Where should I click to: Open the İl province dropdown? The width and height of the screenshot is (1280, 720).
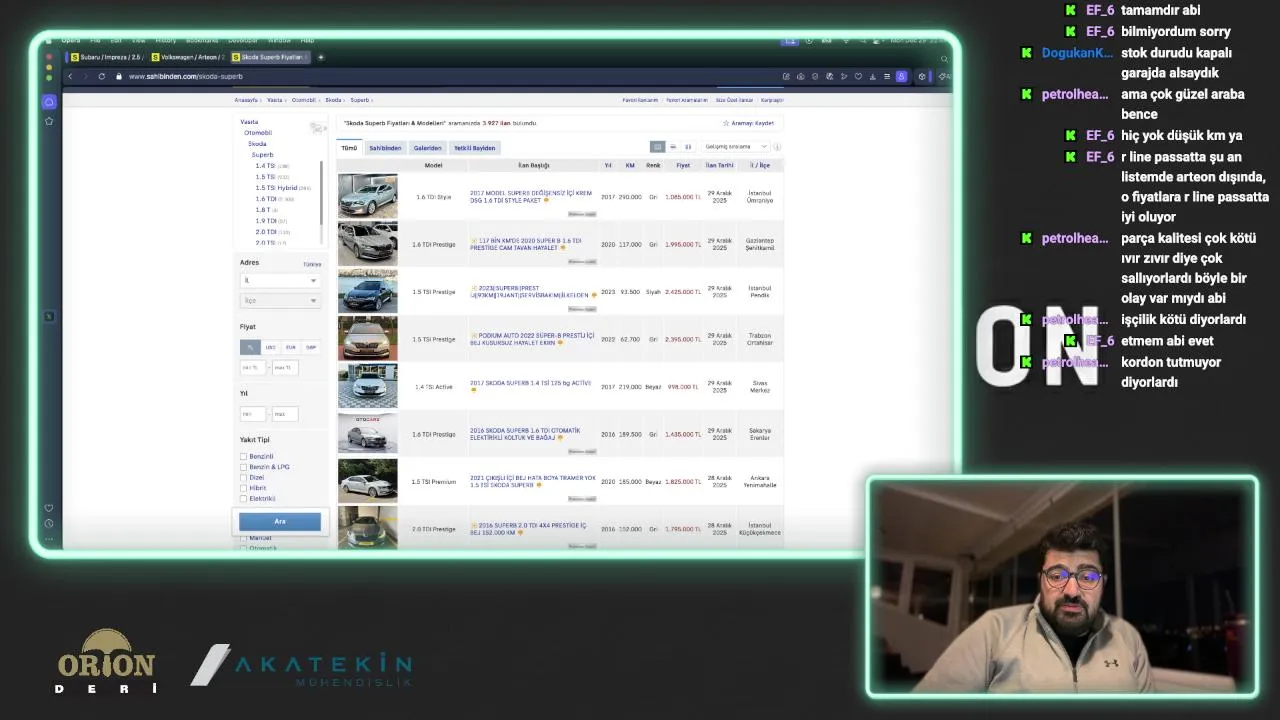[x=280, y=280]
